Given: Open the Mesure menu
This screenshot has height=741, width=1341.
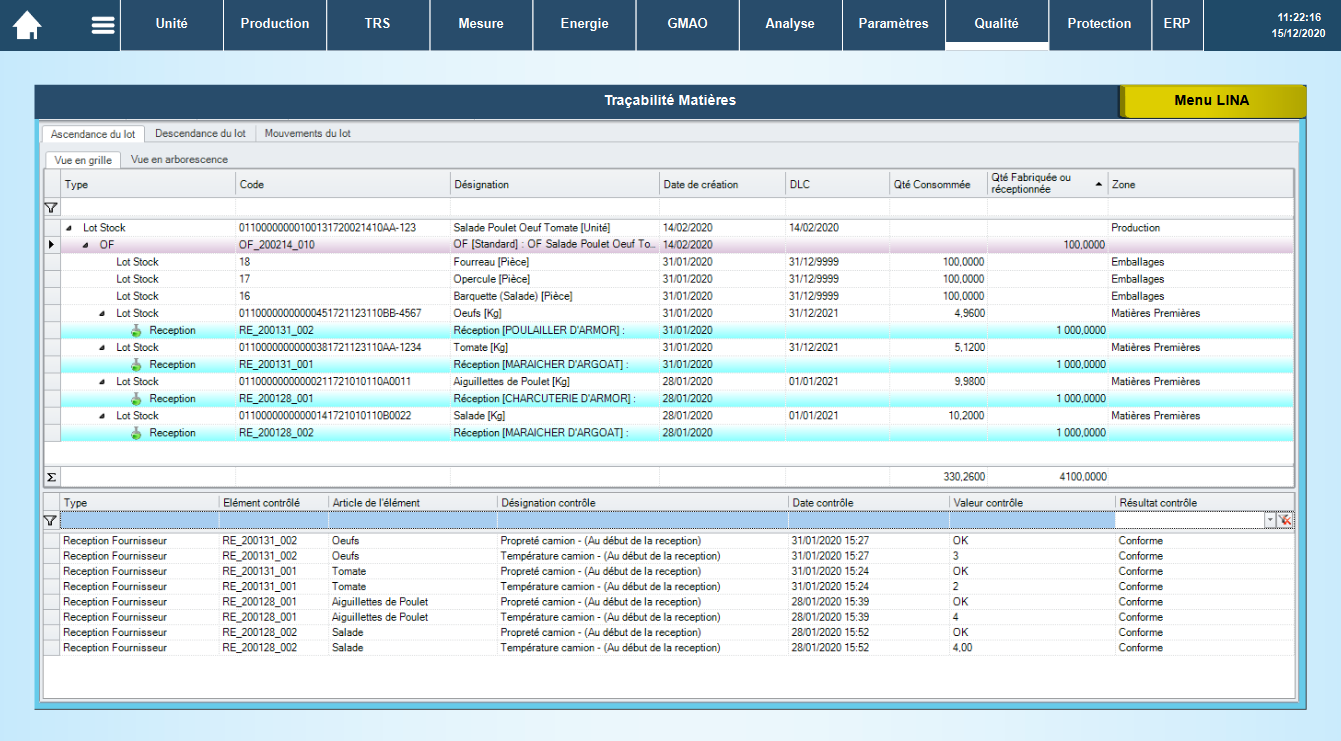Looking at the screenshot, I should click(x=481, y=24).
